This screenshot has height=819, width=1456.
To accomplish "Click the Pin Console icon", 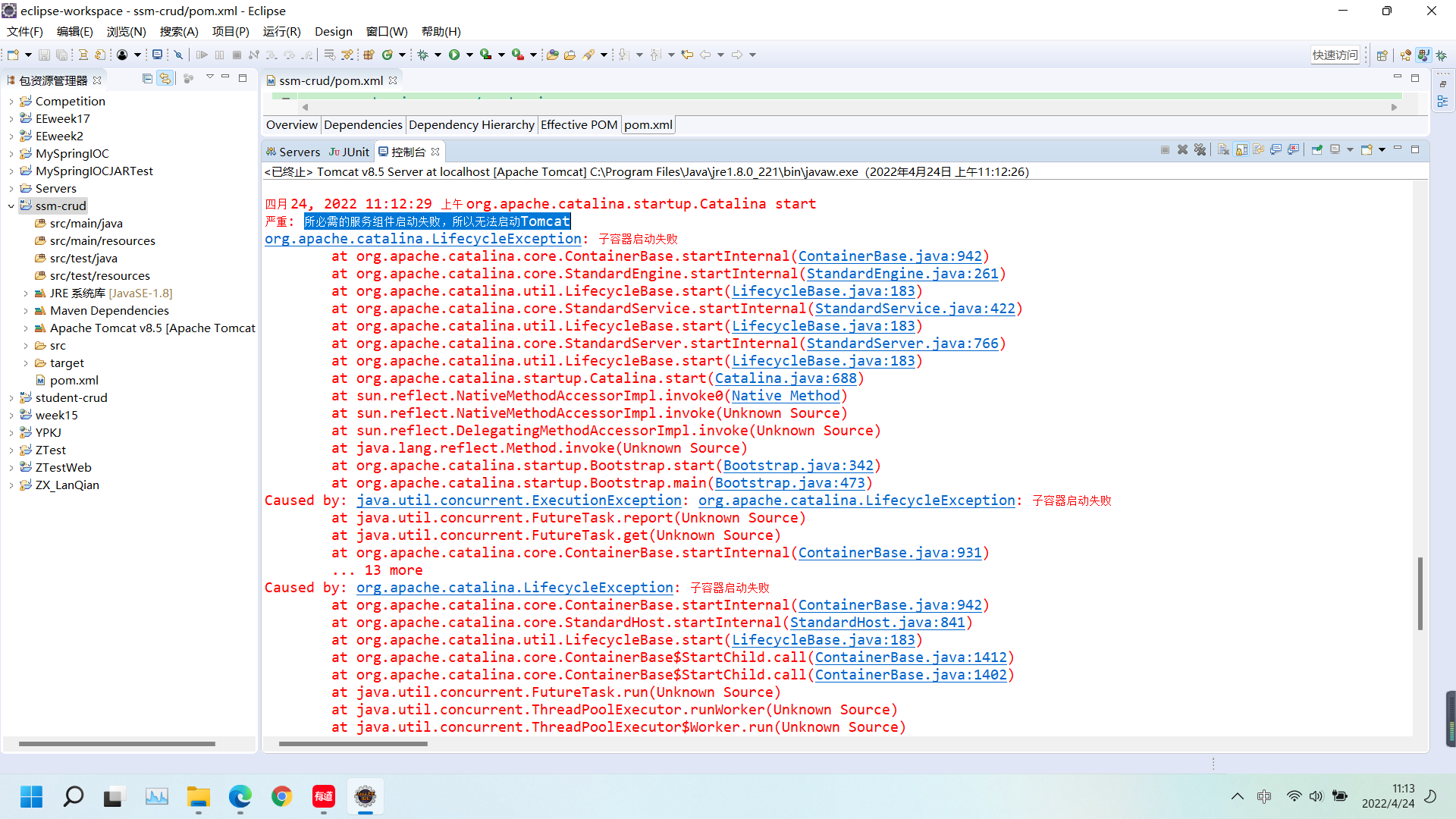I will click(1316, 149).
